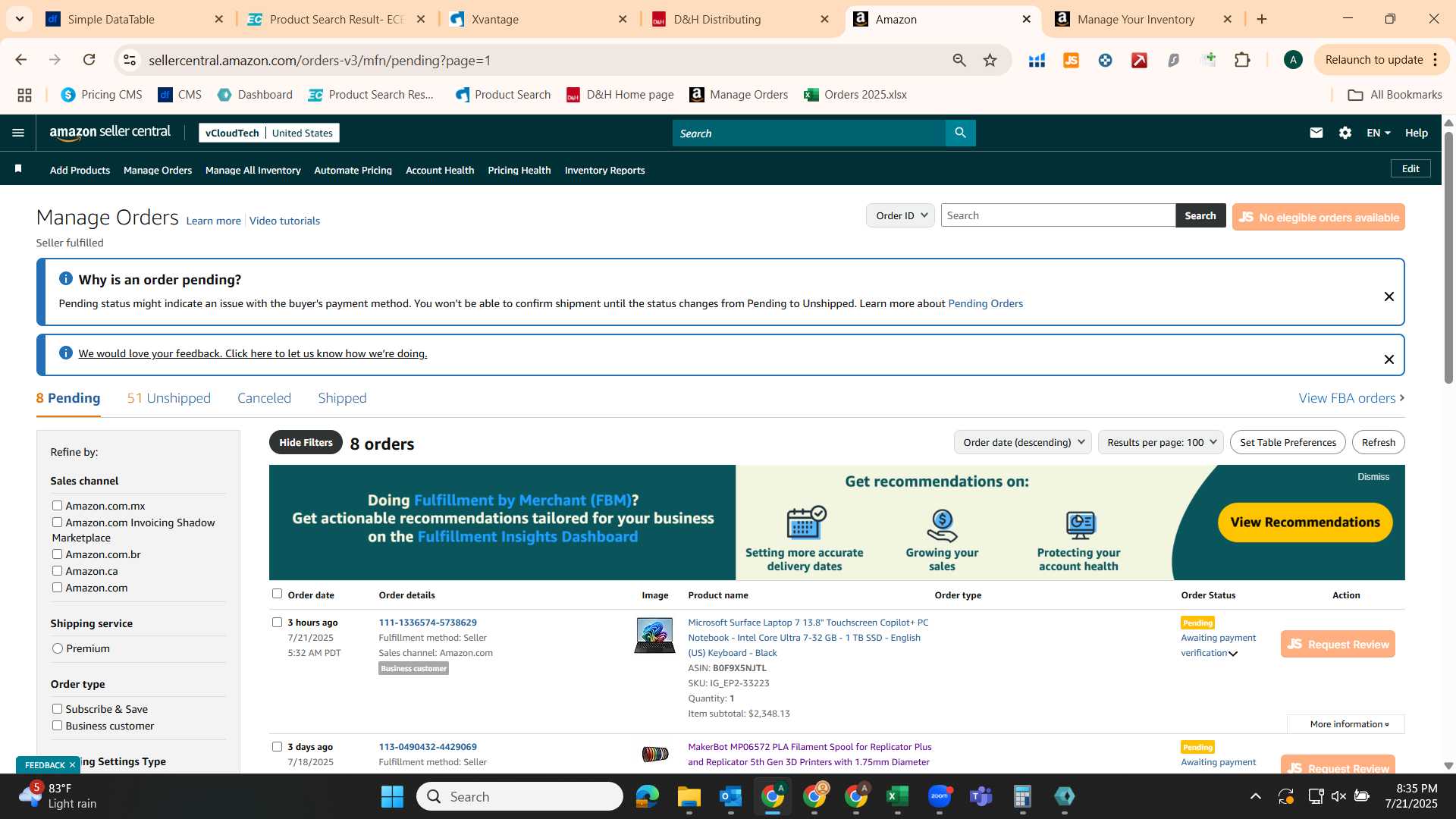Image resolution: width=1456 pixels, height=819 pixels.
Task: Reload the page with the browser refresh icon
Action: [89, 60]
